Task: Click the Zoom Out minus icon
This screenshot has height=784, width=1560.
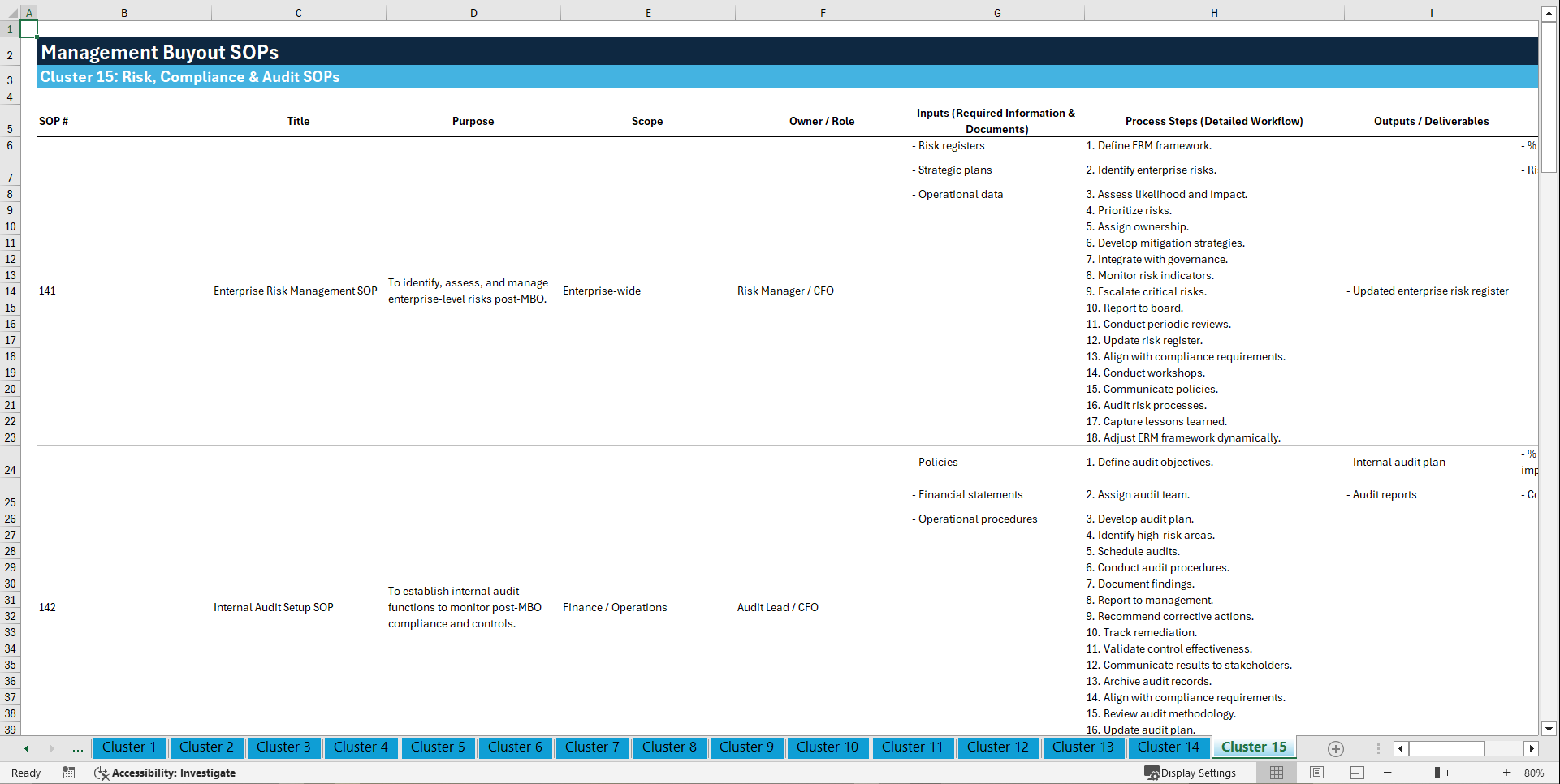Action: pyautogui.click(x=1388, y=773)
